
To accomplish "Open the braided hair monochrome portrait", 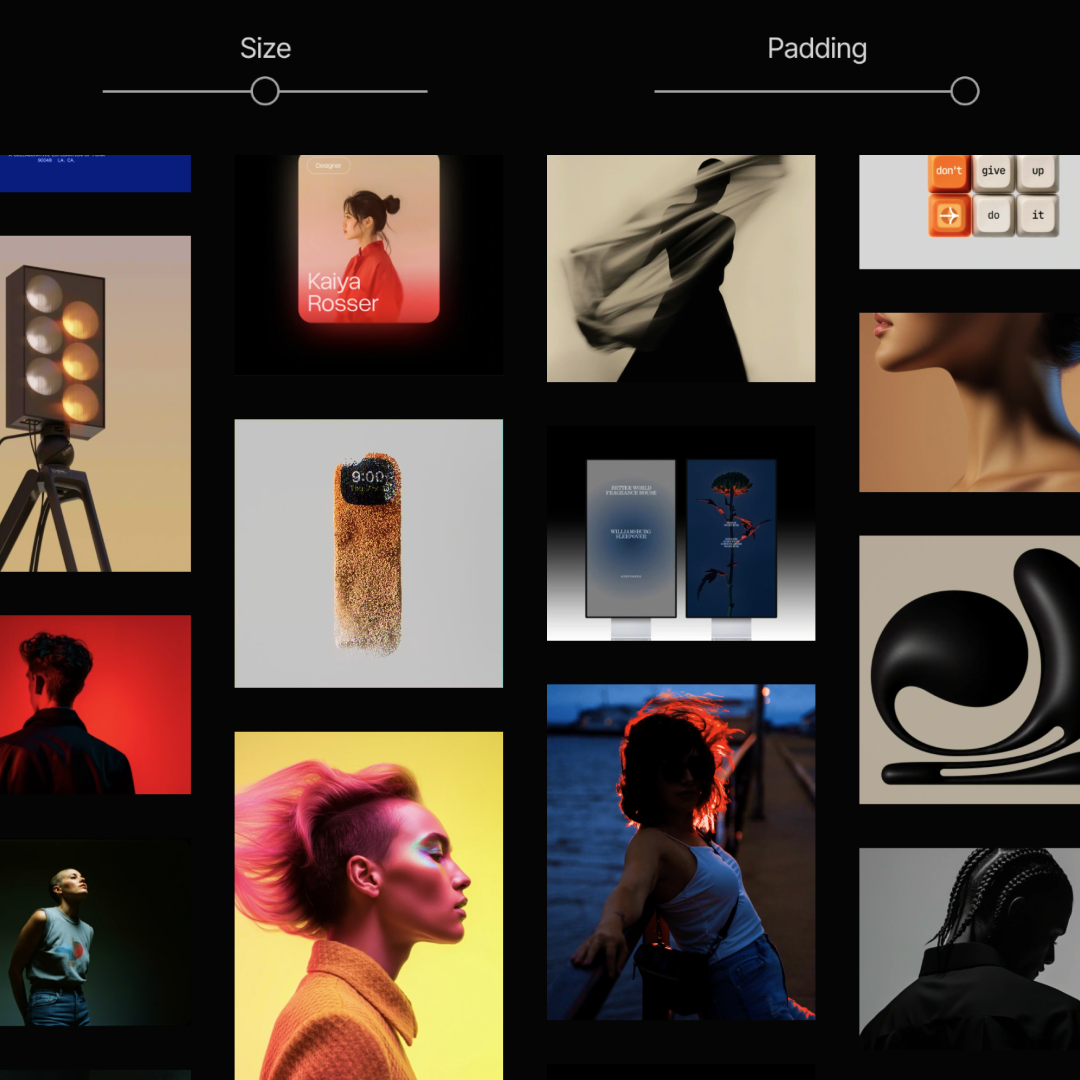I will [969, 948].
